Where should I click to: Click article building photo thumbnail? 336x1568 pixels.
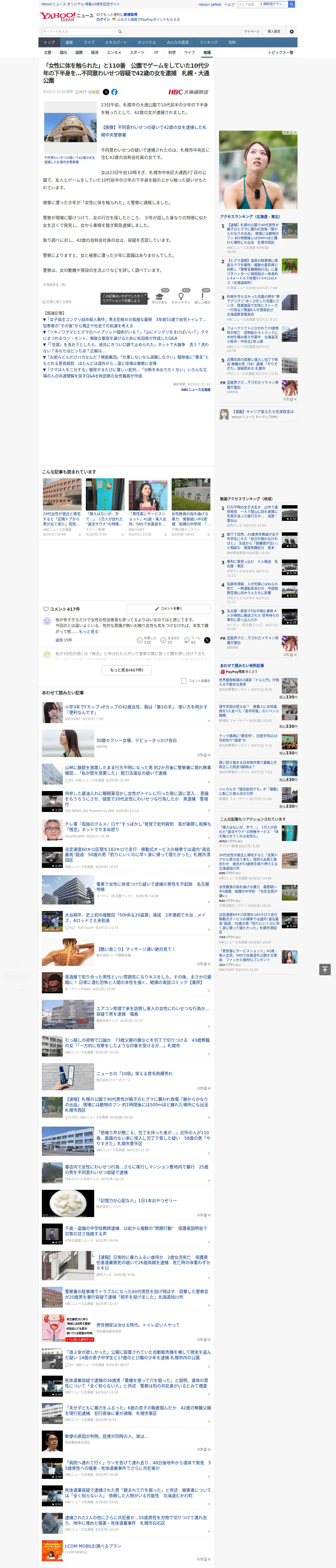click(70, 128)
